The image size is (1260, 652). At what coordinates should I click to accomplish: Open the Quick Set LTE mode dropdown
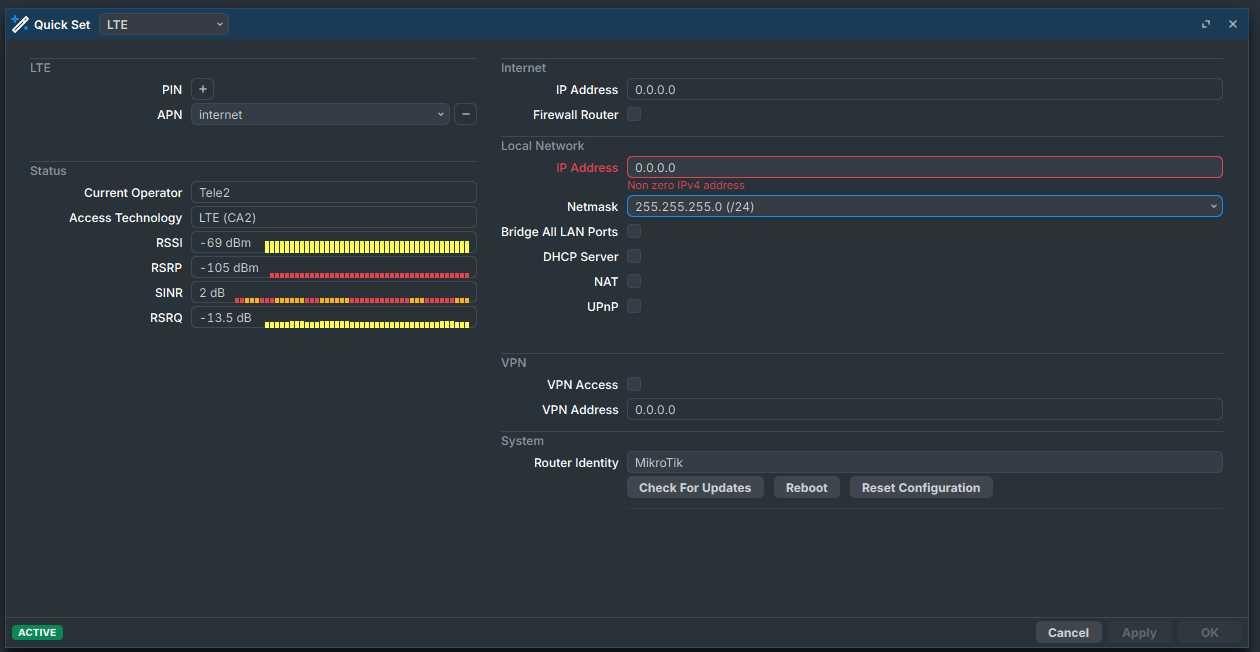coord(164,24)
